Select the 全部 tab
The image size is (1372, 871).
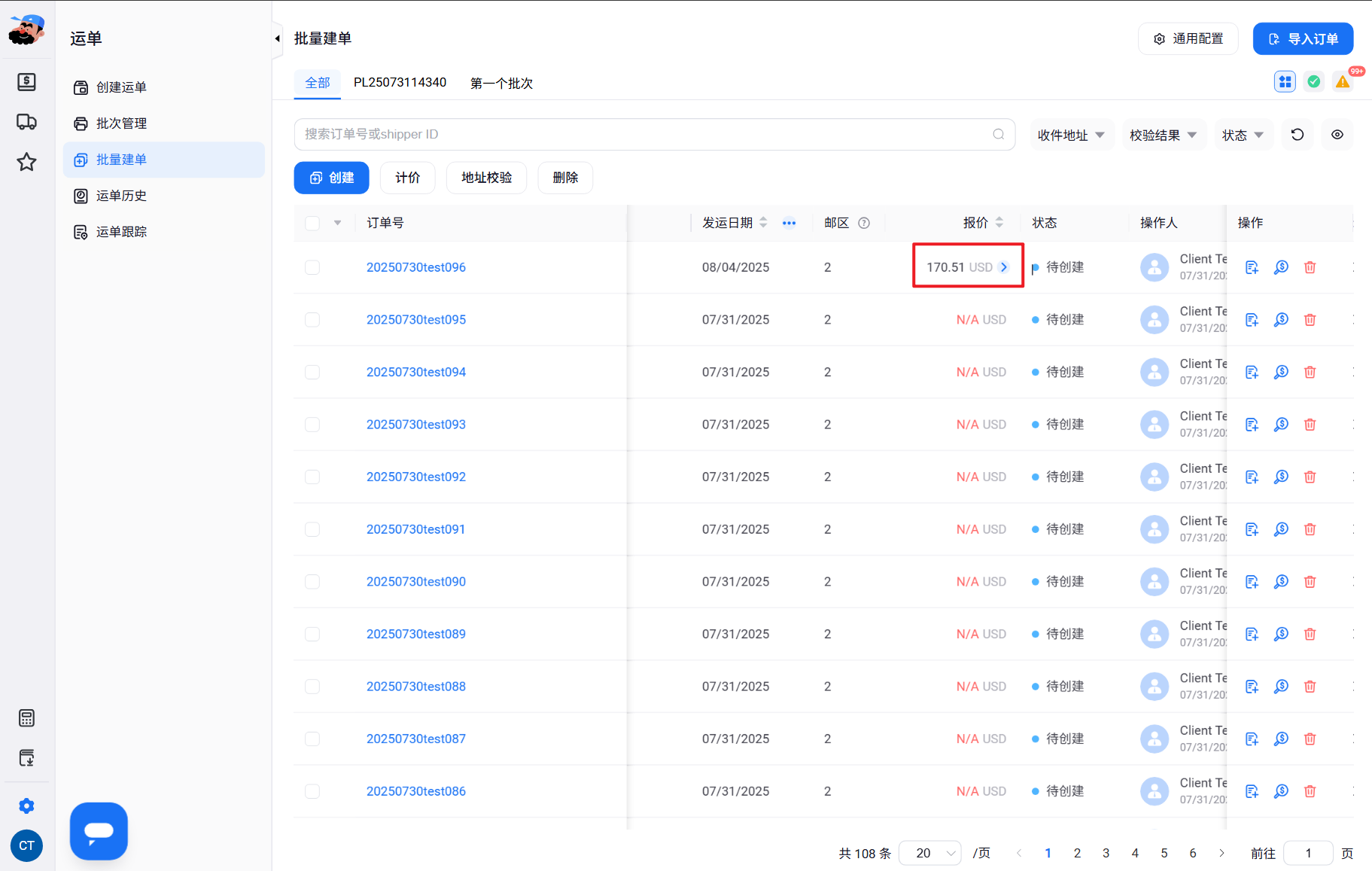(318, 83)
